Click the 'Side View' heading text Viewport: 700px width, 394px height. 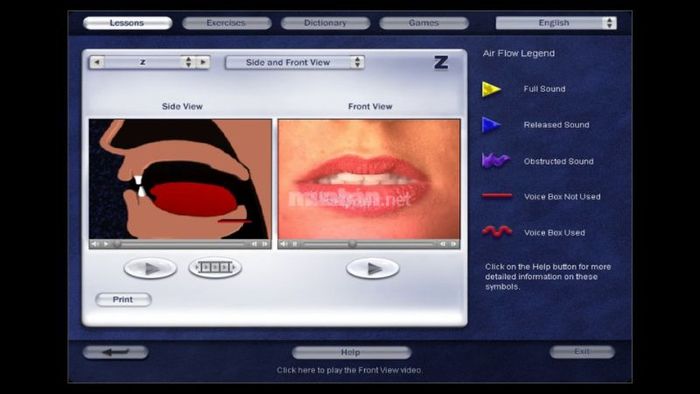(182, 107)
